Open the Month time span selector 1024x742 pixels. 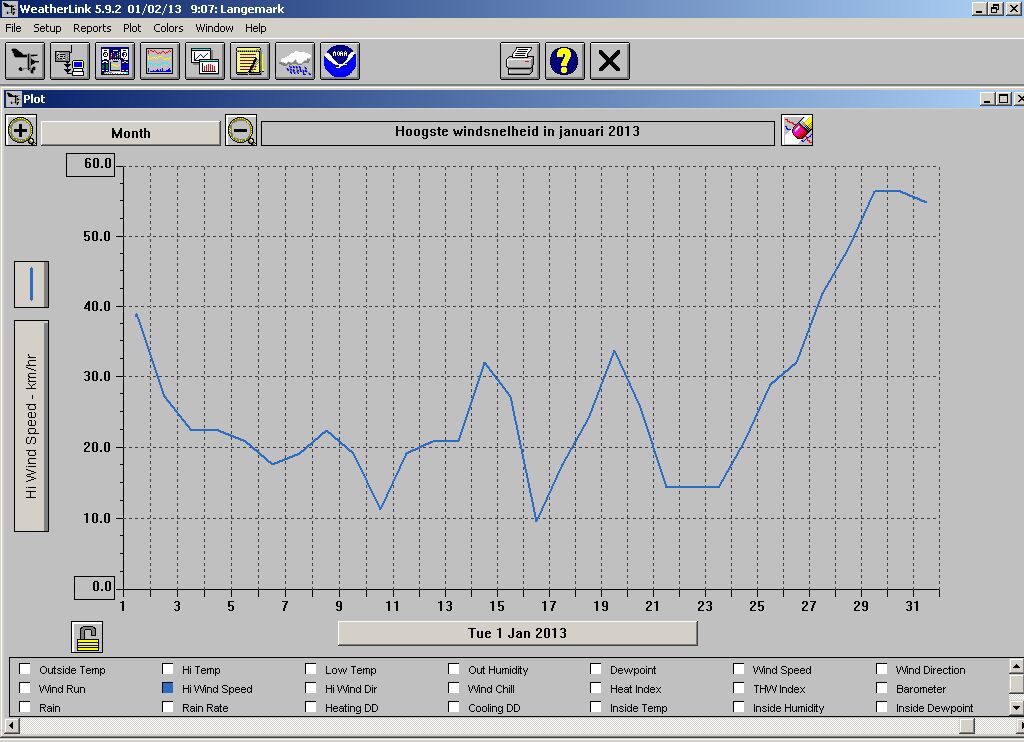tap(130, 133)
